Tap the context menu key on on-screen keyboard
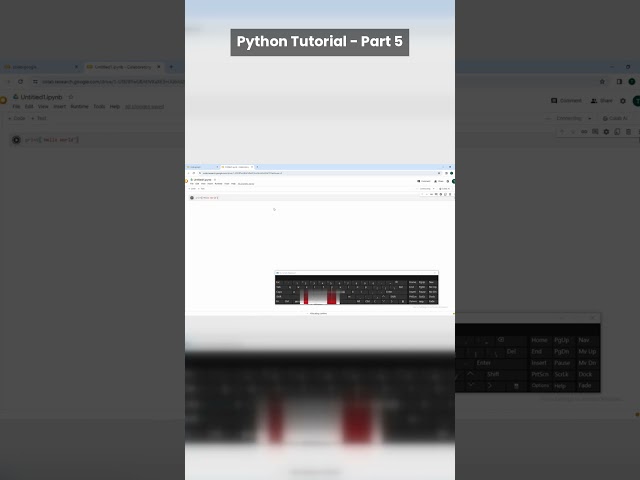Viewport: 640px width, 480px height. point(516,386)
